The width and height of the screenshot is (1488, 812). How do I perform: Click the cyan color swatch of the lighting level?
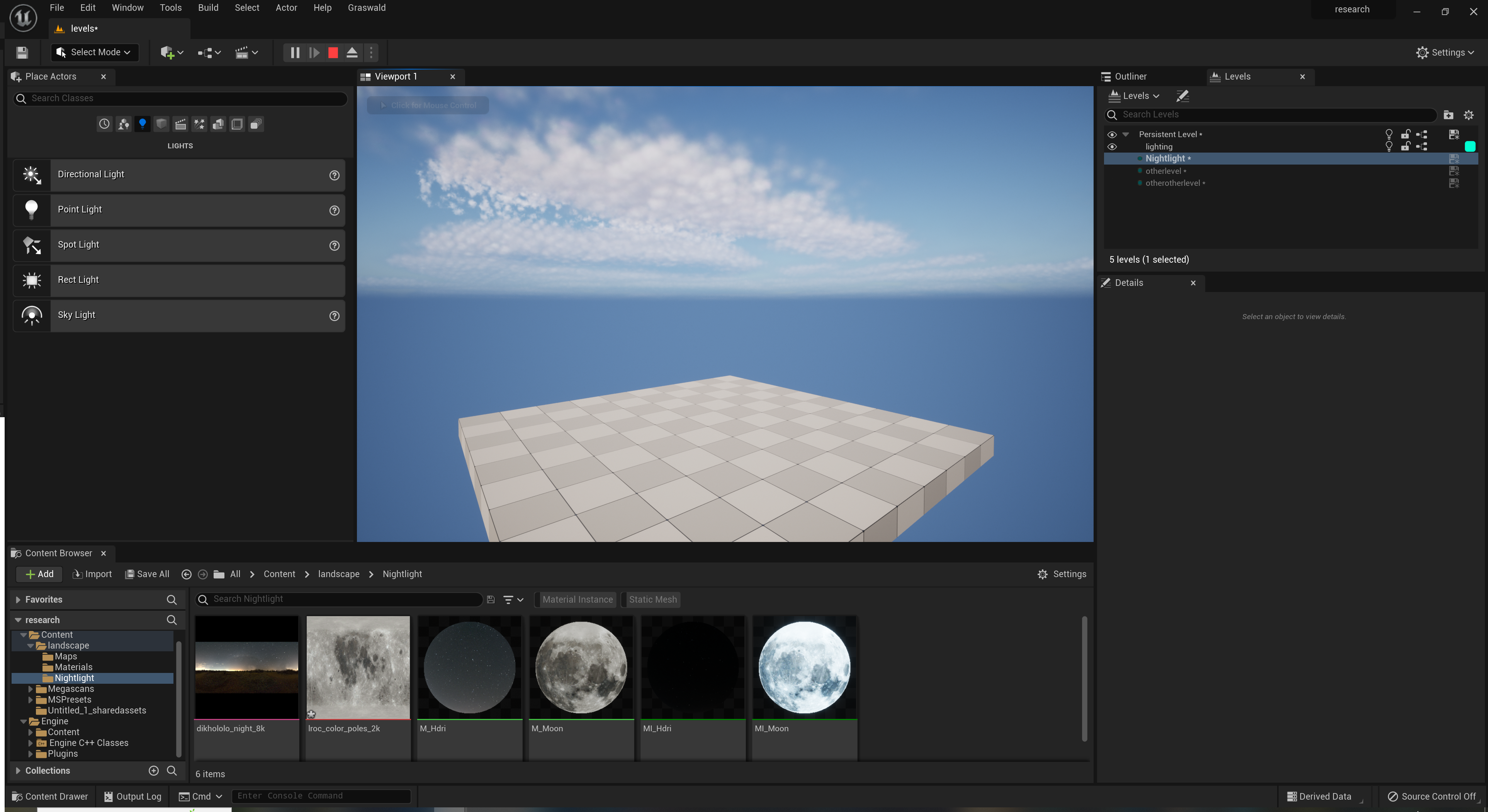click(1469, 147)
